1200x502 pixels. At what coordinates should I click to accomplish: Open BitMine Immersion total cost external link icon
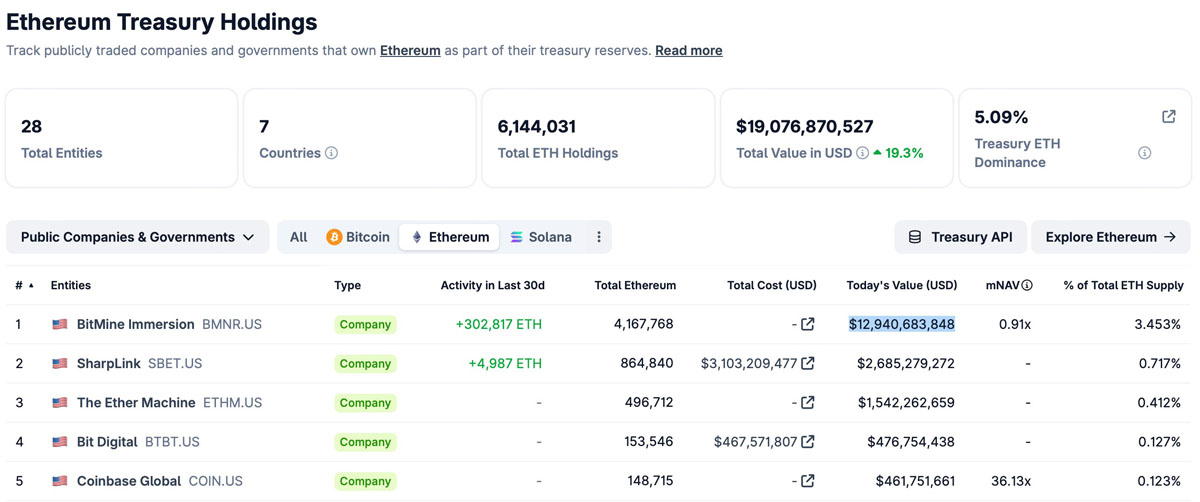pos(808,324)
